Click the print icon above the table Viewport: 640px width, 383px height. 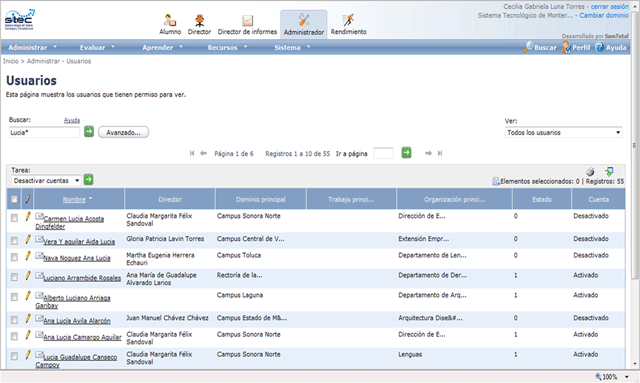[590, 171]
